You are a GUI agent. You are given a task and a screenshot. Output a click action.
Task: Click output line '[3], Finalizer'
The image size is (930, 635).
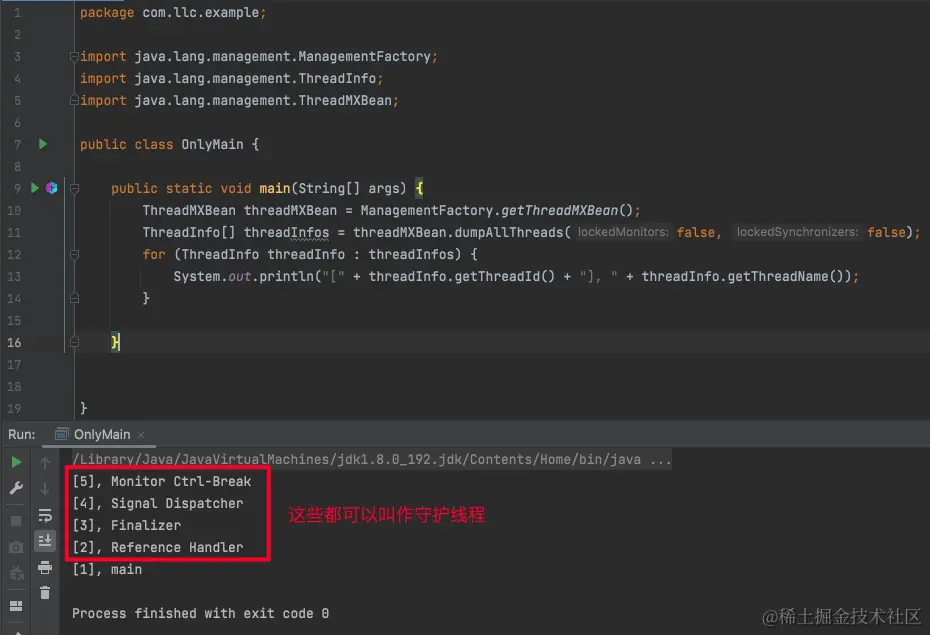126,525
